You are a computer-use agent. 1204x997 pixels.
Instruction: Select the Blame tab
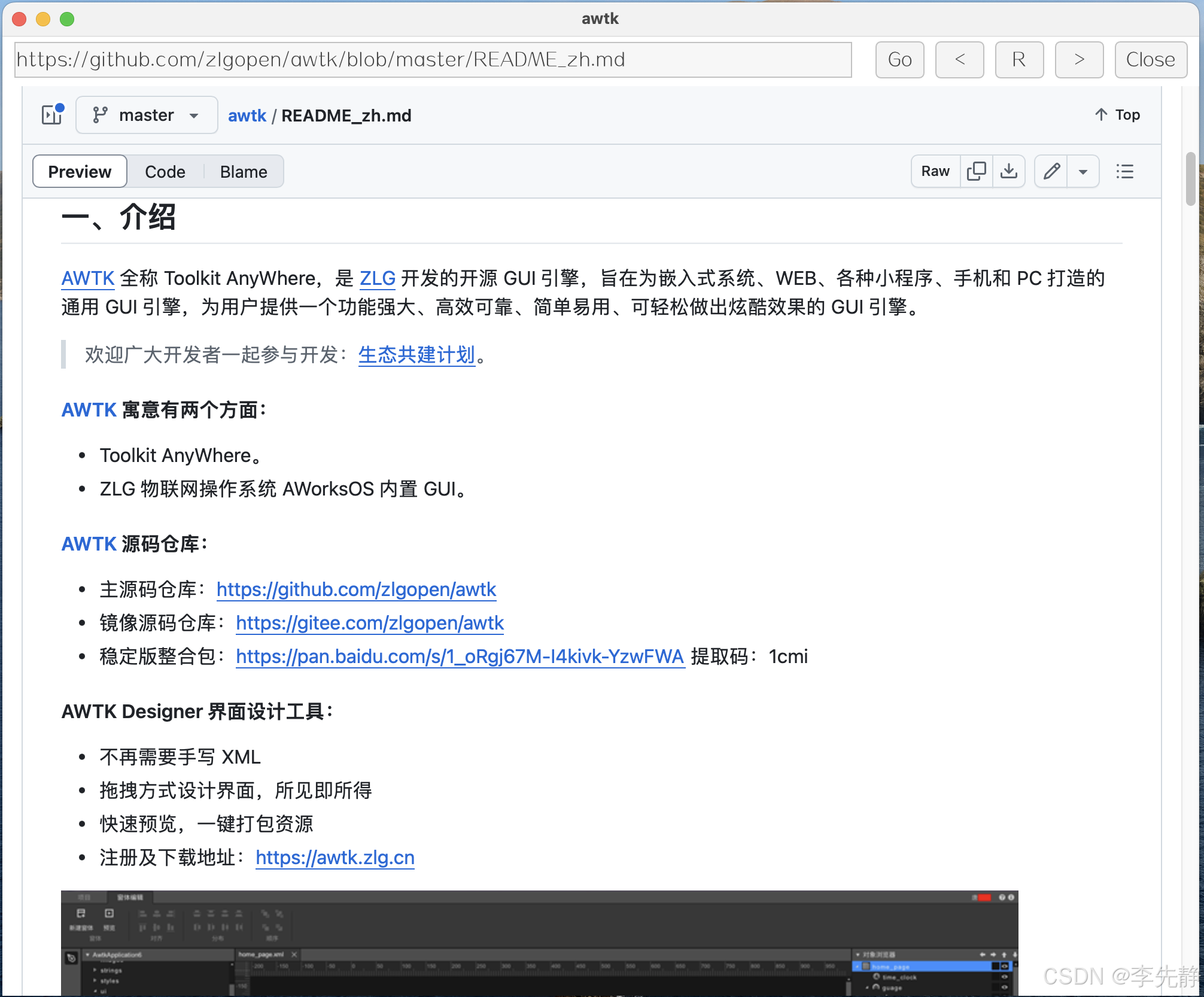tap(243, 170)
